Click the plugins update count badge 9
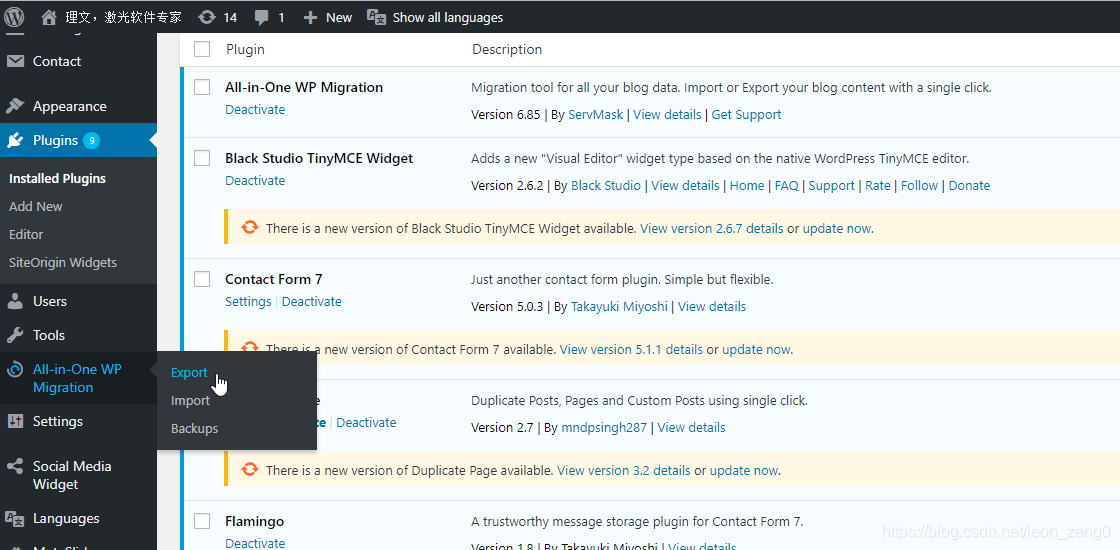Screen dimensions: 1120x550 click(x=91, y=141)
